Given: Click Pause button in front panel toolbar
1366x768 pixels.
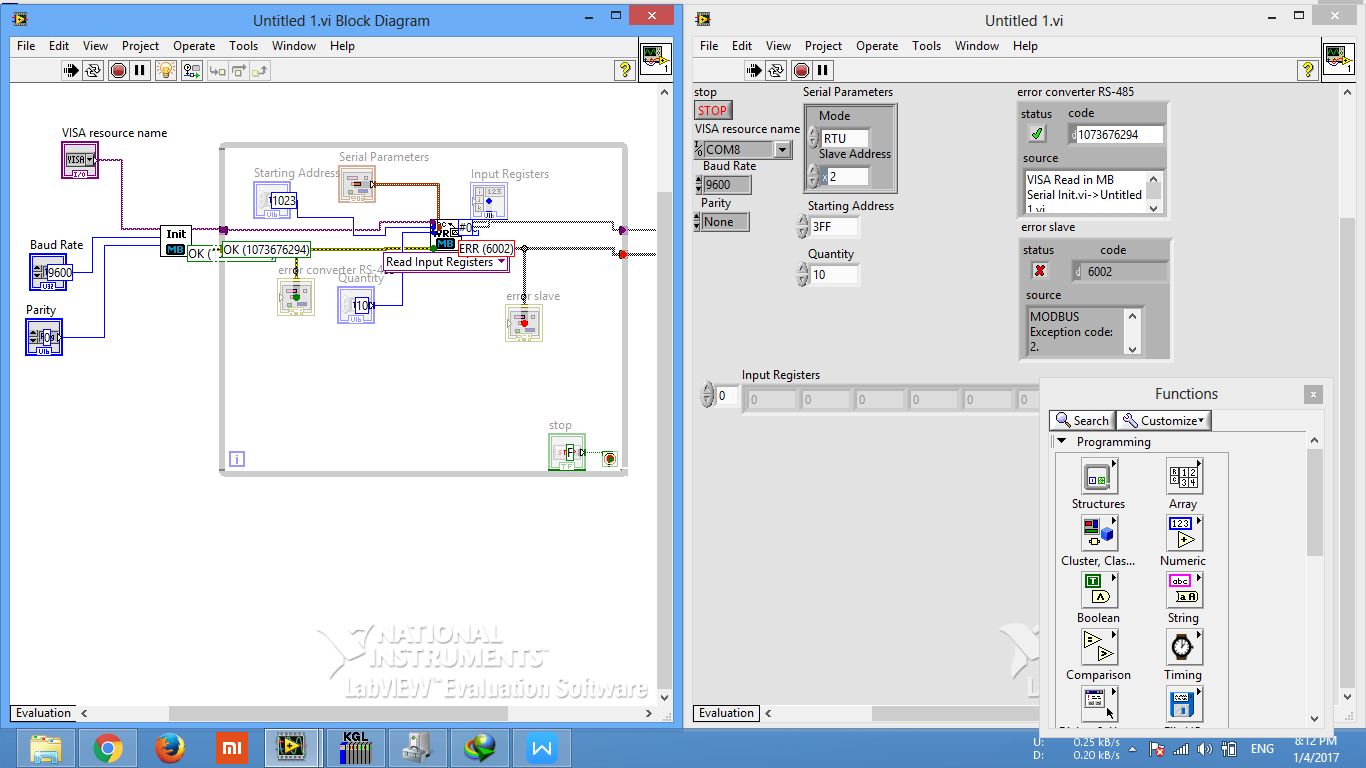Looking at the screenshot, I should click(x=823, y=70).
